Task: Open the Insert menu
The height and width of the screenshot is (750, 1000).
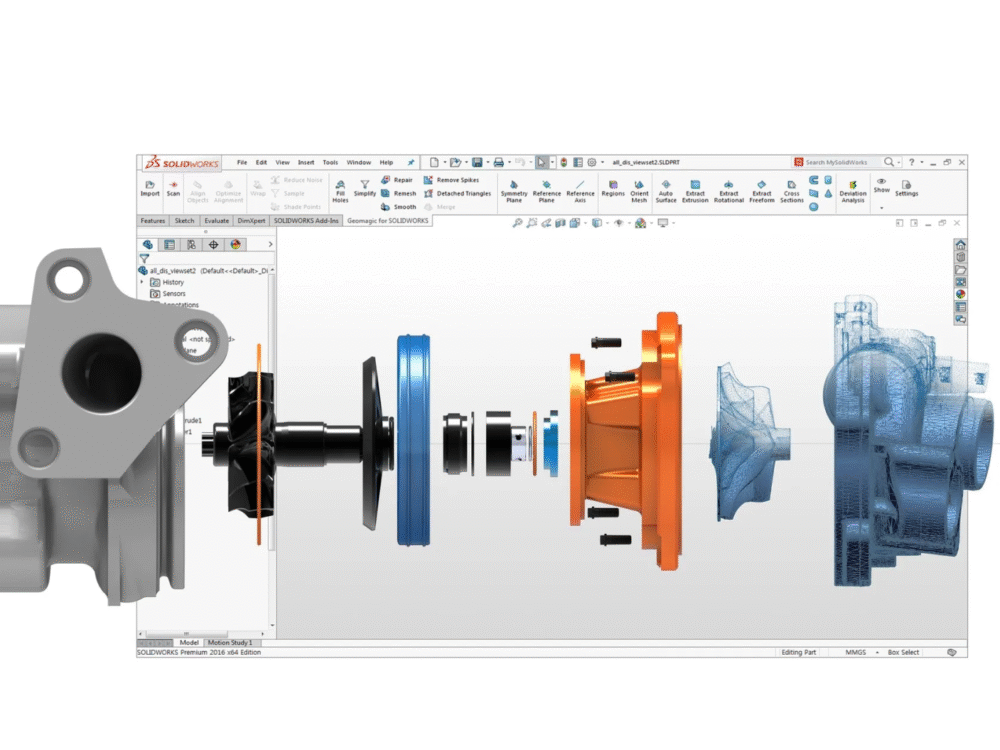Action: click(x=306, y=163)
